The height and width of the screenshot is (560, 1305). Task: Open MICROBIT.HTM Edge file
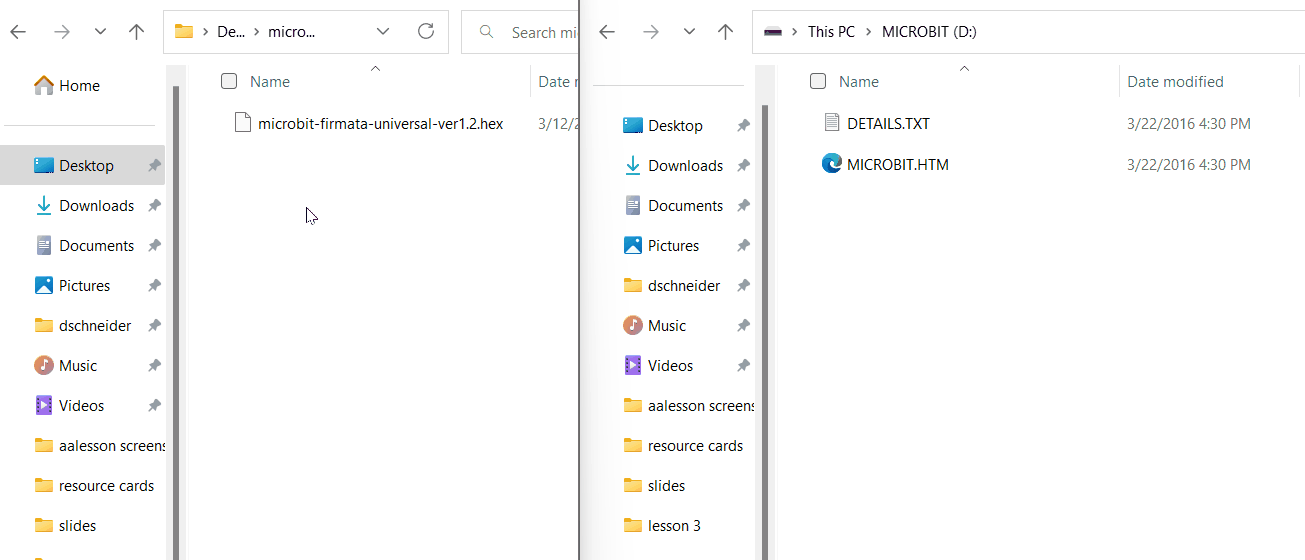pos(897,164)
